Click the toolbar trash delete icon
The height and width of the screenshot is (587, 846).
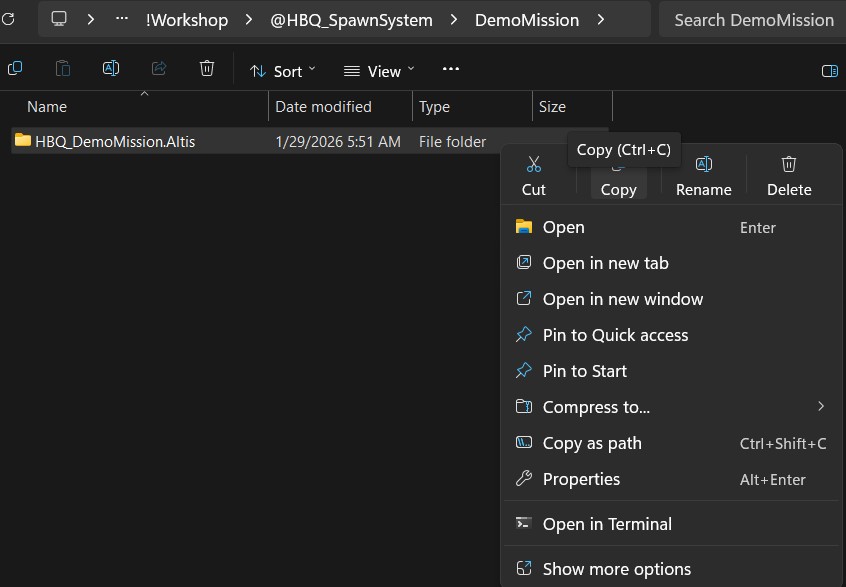(207, 69)
